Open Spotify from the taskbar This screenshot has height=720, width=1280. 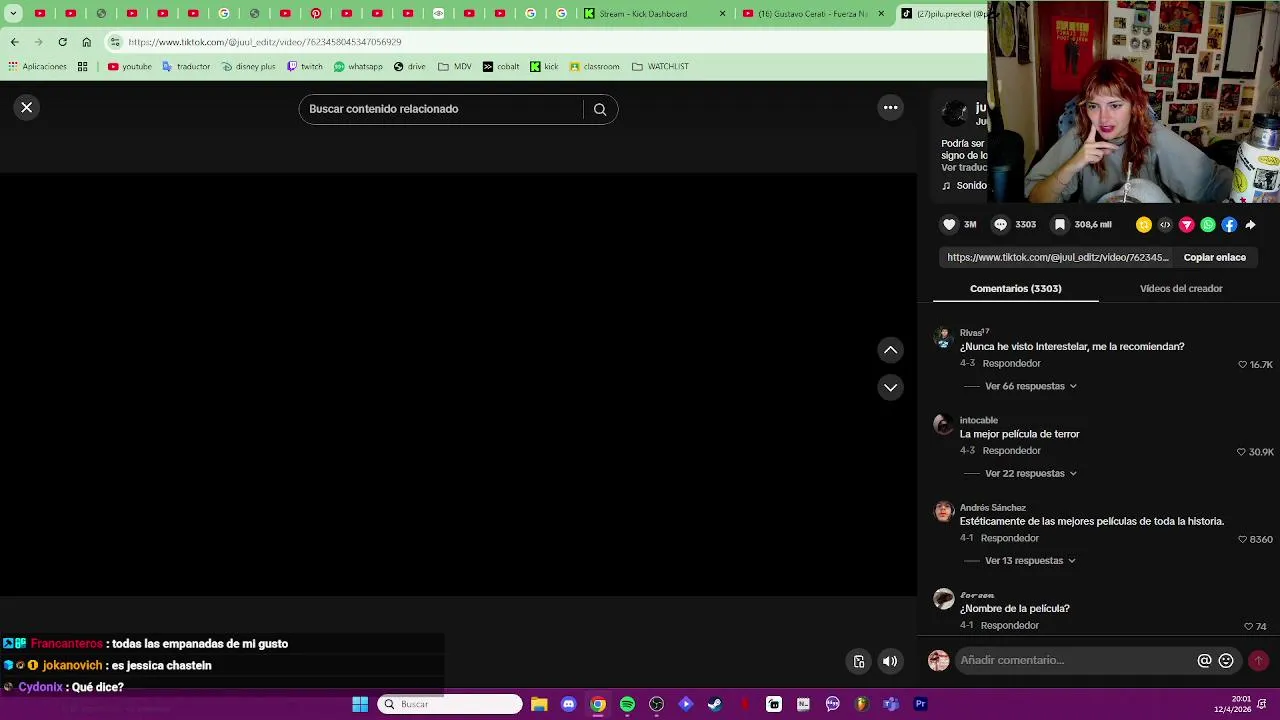627,704
